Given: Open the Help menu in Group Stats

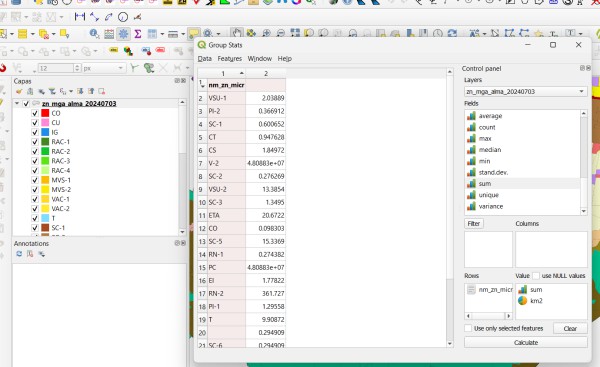Looking at the screenshot, I should 285,59.
